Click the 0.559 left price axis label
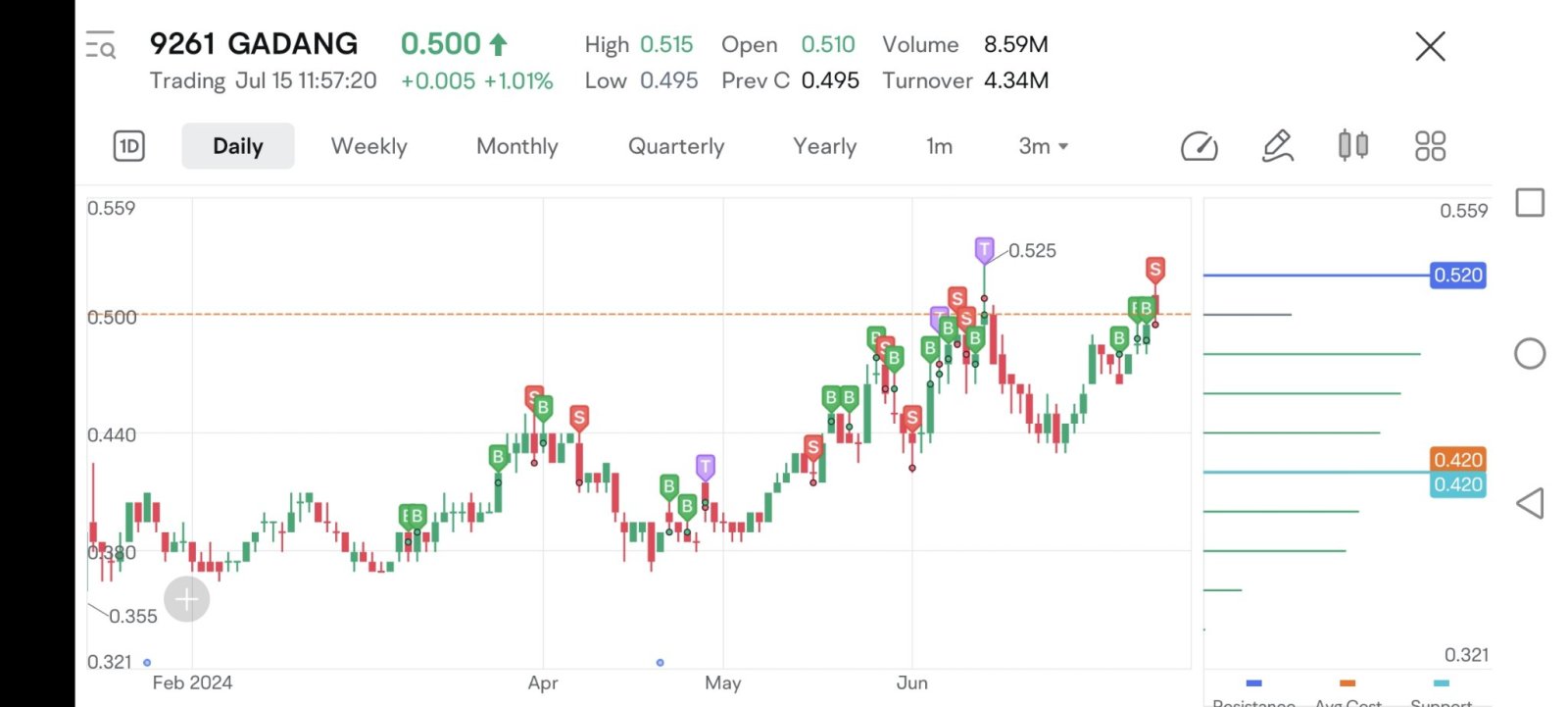The height and width of the screenshot is (707, 1568). tap(112, 208)
